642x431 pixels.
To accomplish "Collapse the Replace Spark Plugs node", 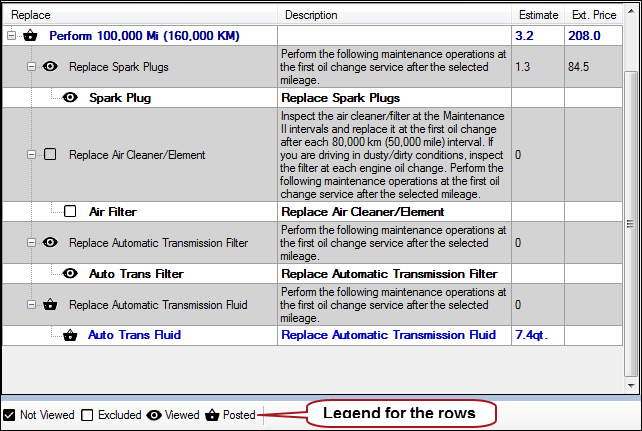I will click(31, 67).
